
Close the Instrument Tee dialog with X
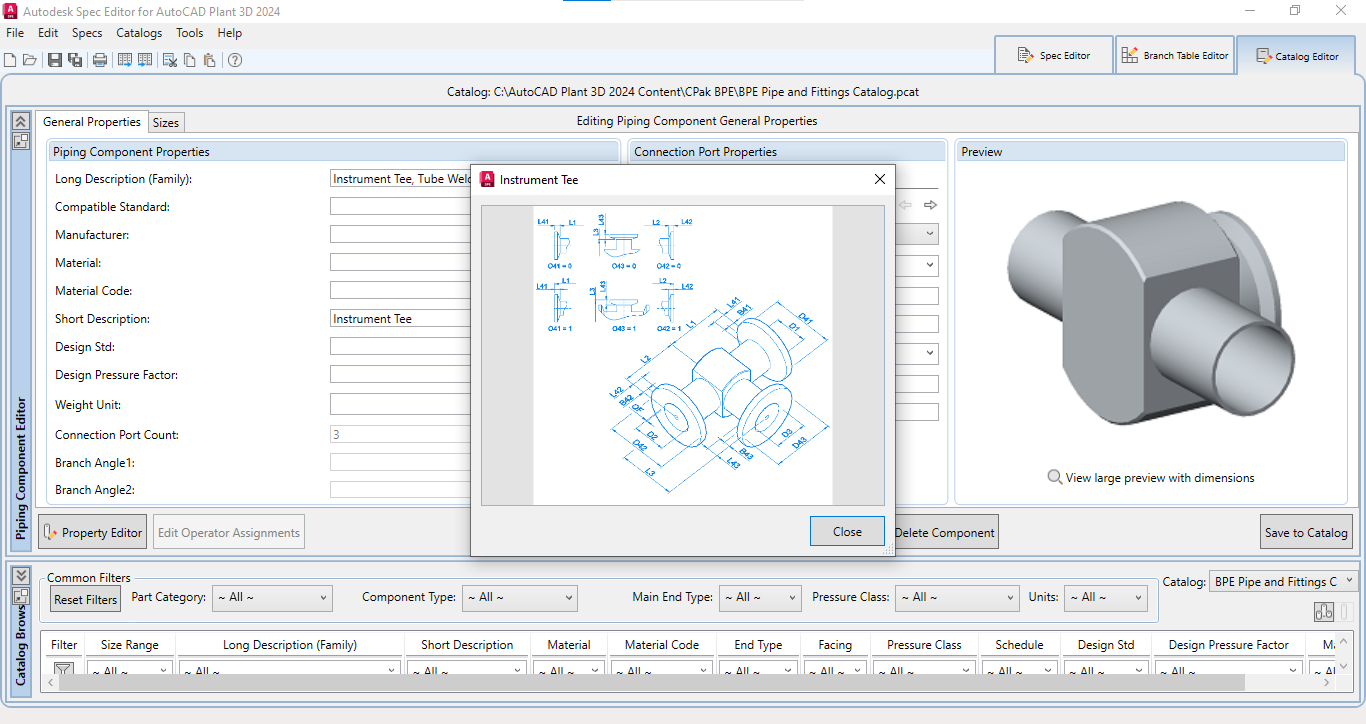click(x=880, y=179)
